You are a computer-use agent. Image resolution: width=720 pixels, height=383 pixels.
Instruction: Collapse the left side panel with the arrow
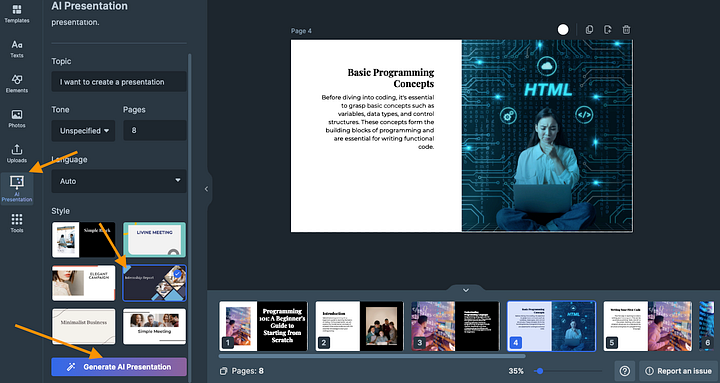point(206,189)
